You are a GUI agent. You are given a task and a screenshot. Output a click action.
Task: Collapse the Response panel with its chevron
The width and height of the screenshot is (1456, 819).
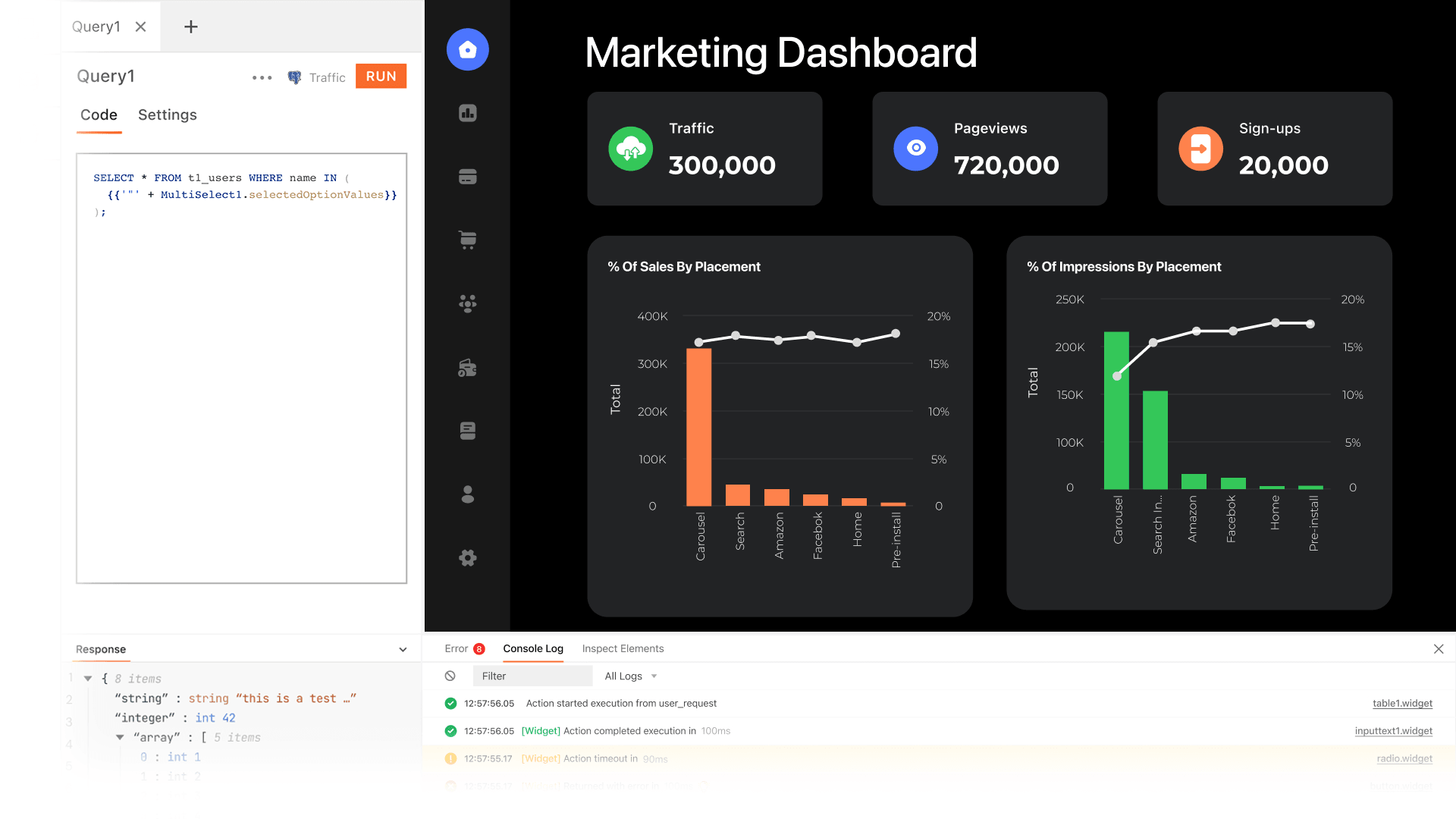(403, 649)
